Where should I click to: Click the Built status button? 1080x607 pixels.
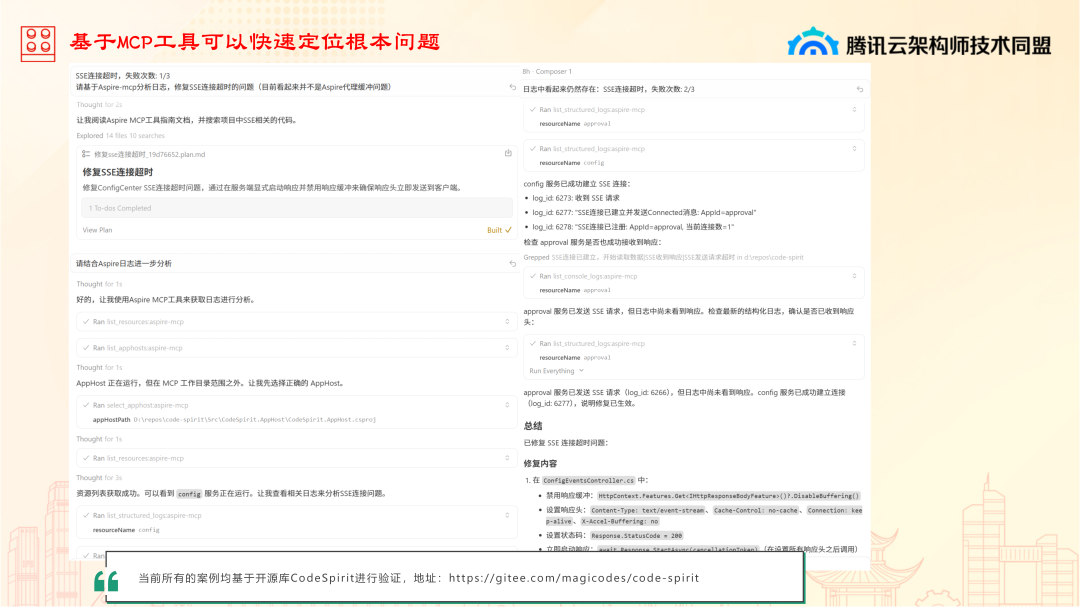click(499, 230)
